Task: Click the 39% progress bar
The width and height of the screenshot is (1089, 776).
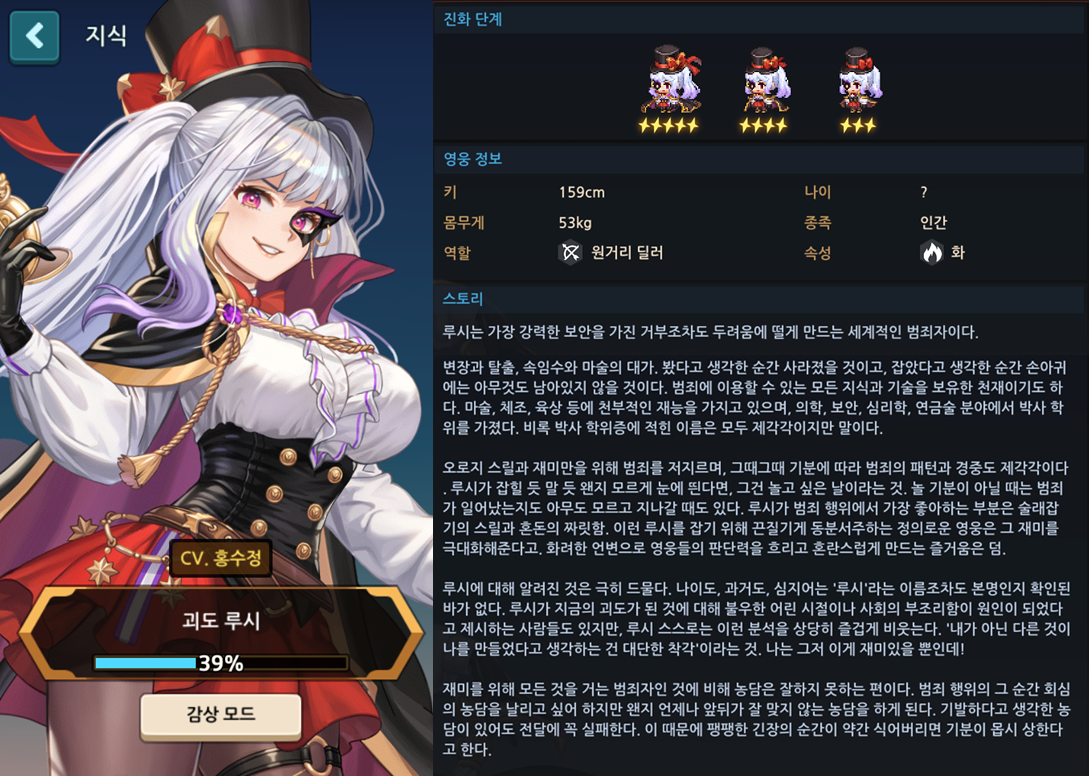Action: tap(221, 663)
